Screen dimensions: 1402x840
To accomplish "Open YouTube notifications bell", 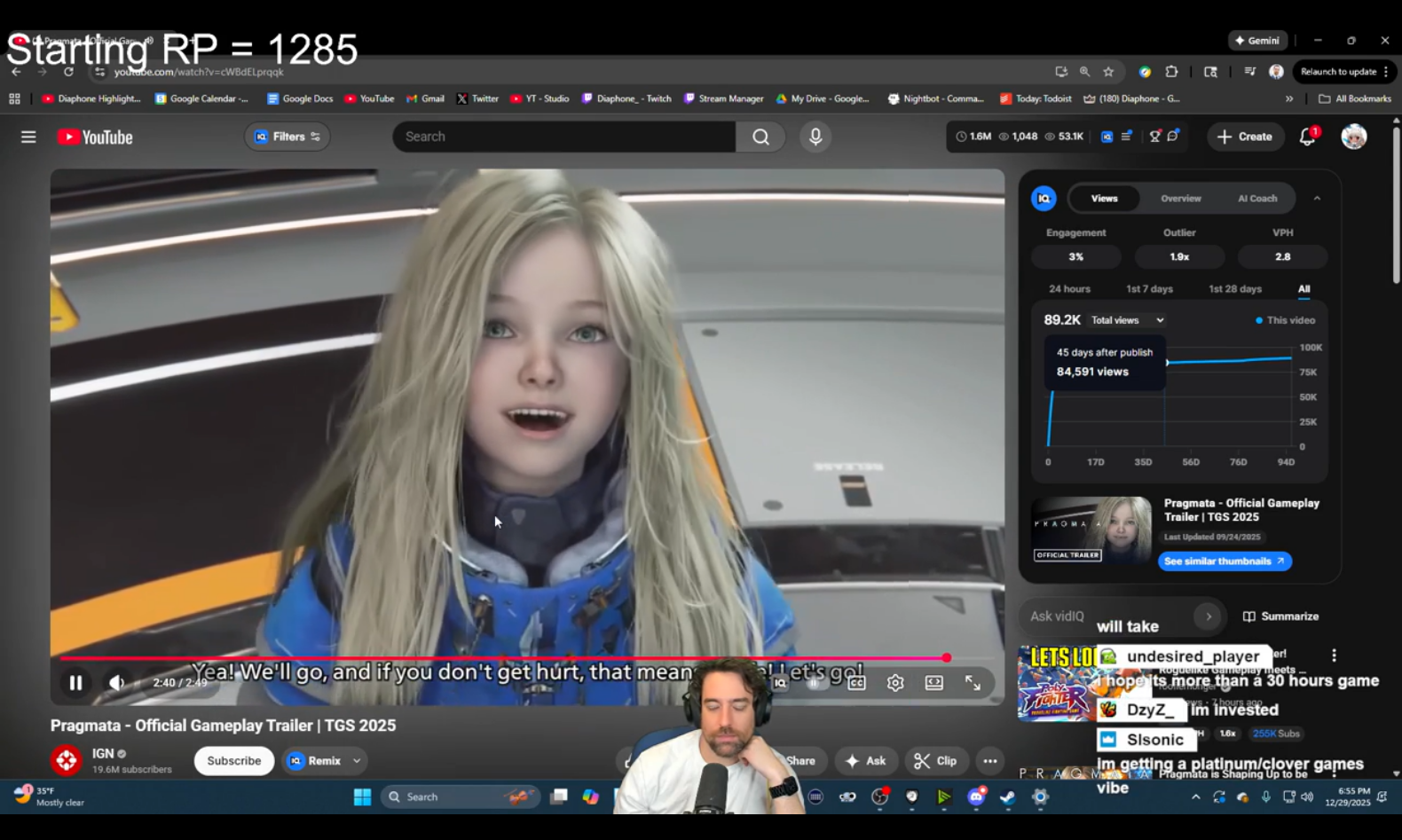I will [1307, 137].
